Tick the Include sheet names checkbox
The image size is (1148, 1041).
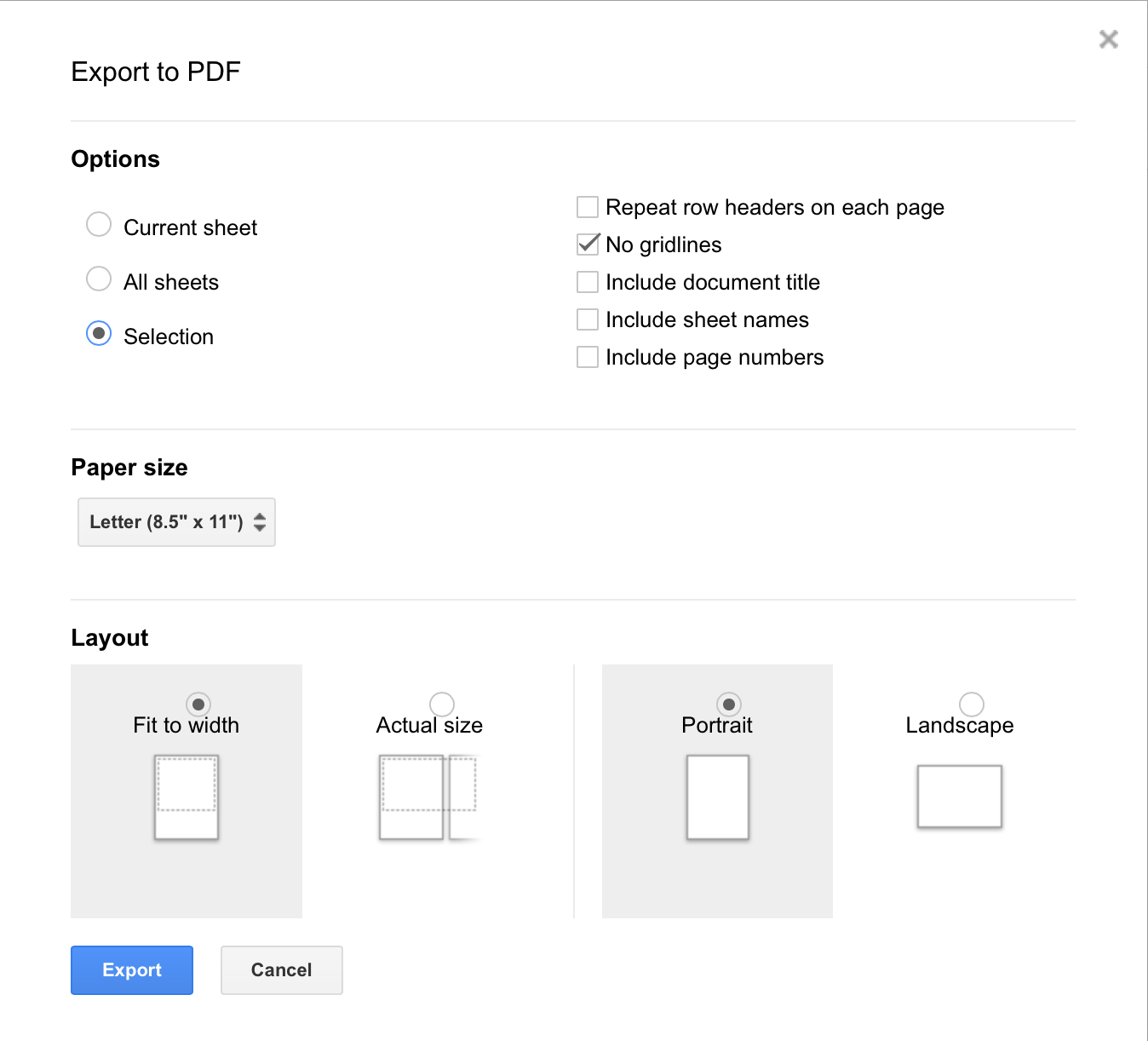click(588, 319)
